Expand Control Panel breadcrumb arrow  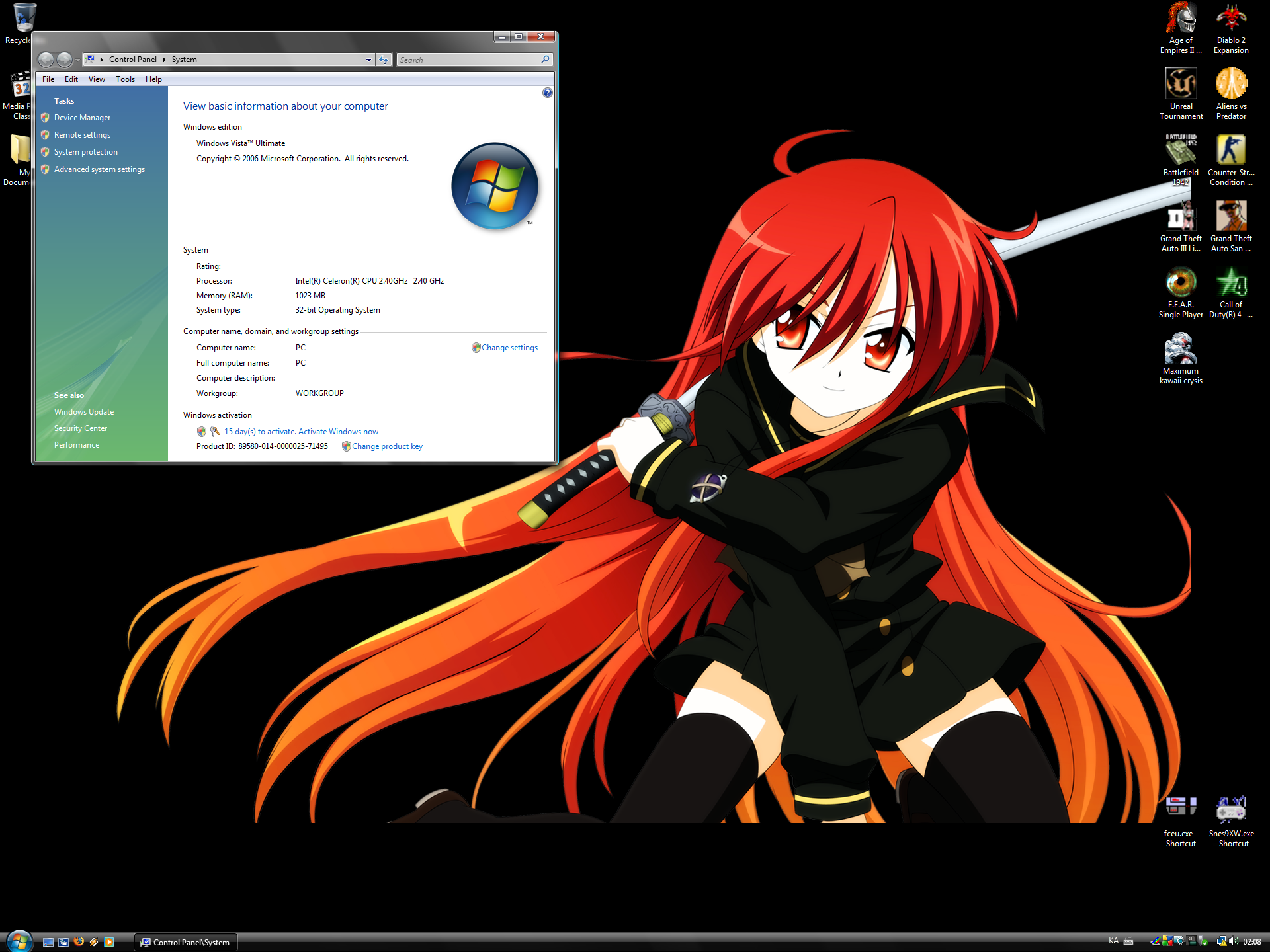[165, 60]
